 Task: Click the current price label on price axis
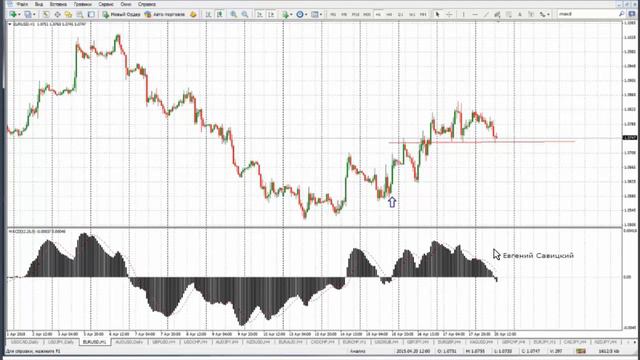[x=630, y=138]
